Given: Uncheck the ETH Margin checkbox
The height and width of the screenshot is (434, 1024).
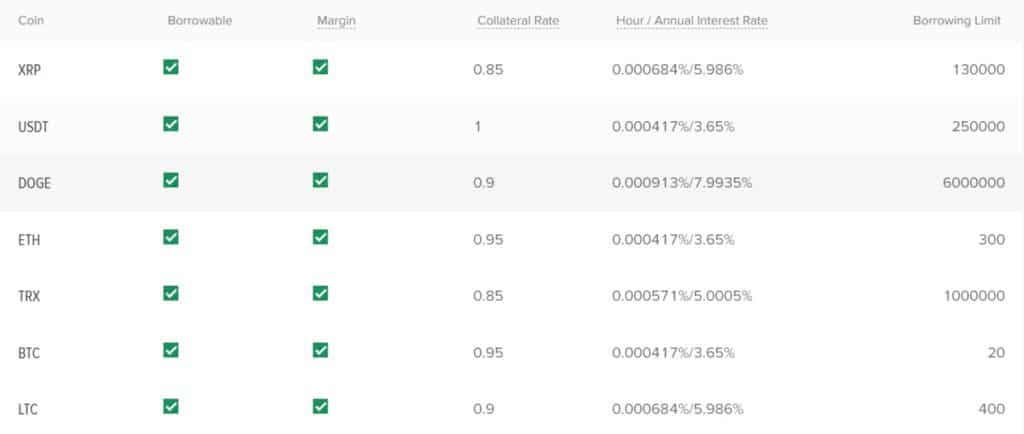Looking at the screenshot, I should [320, 237].
